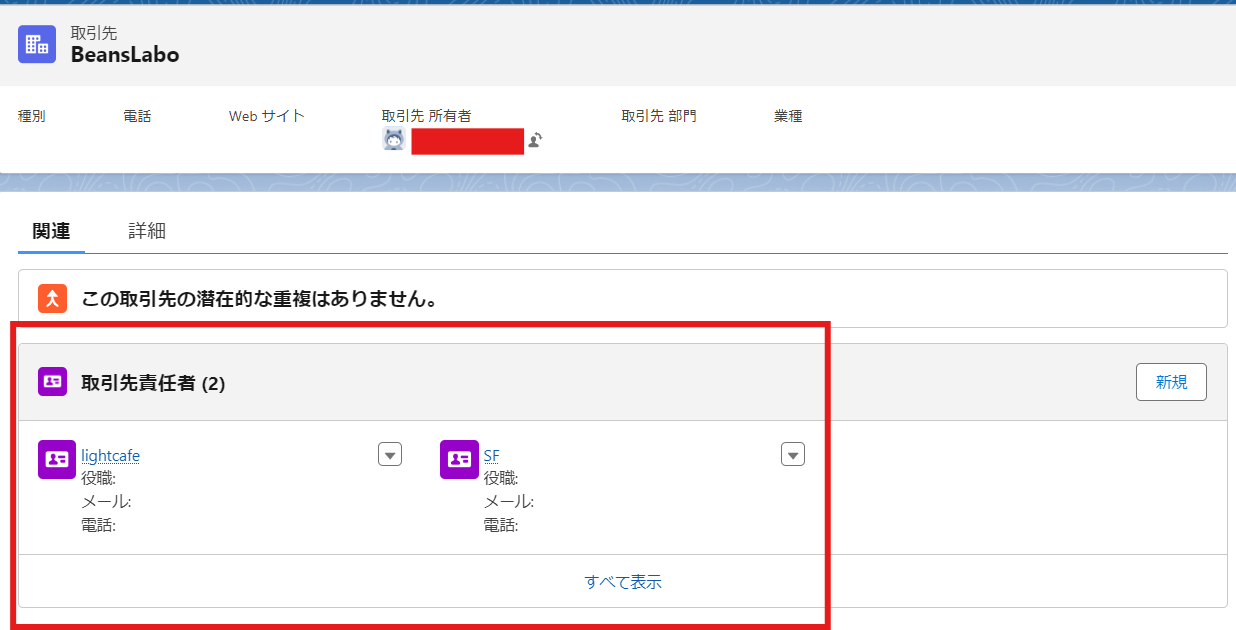This screenshot has width=1236, height=630.
Task: Click the 電話 field in the highlights panel
Action: (137, 116)
